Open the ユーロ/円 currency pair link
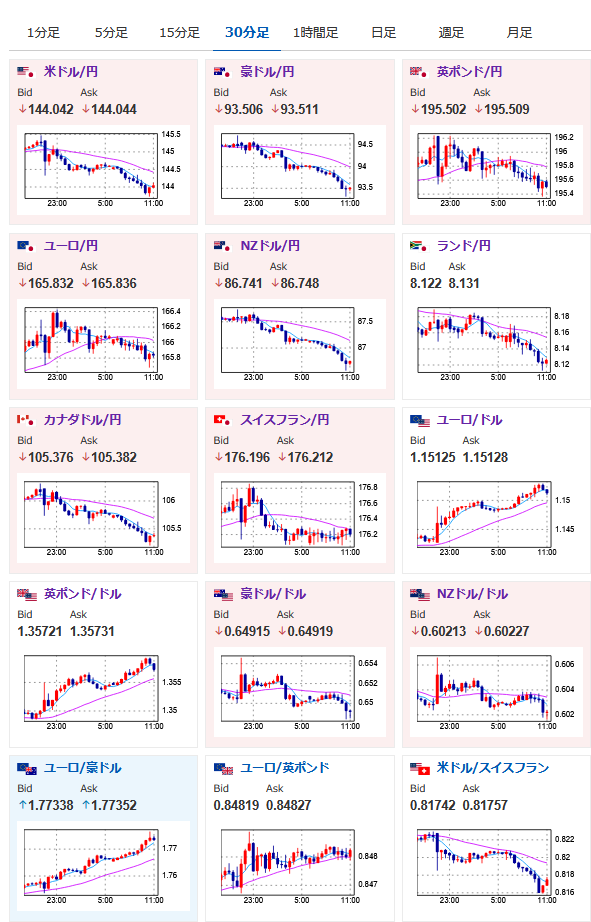 [71, 246]
